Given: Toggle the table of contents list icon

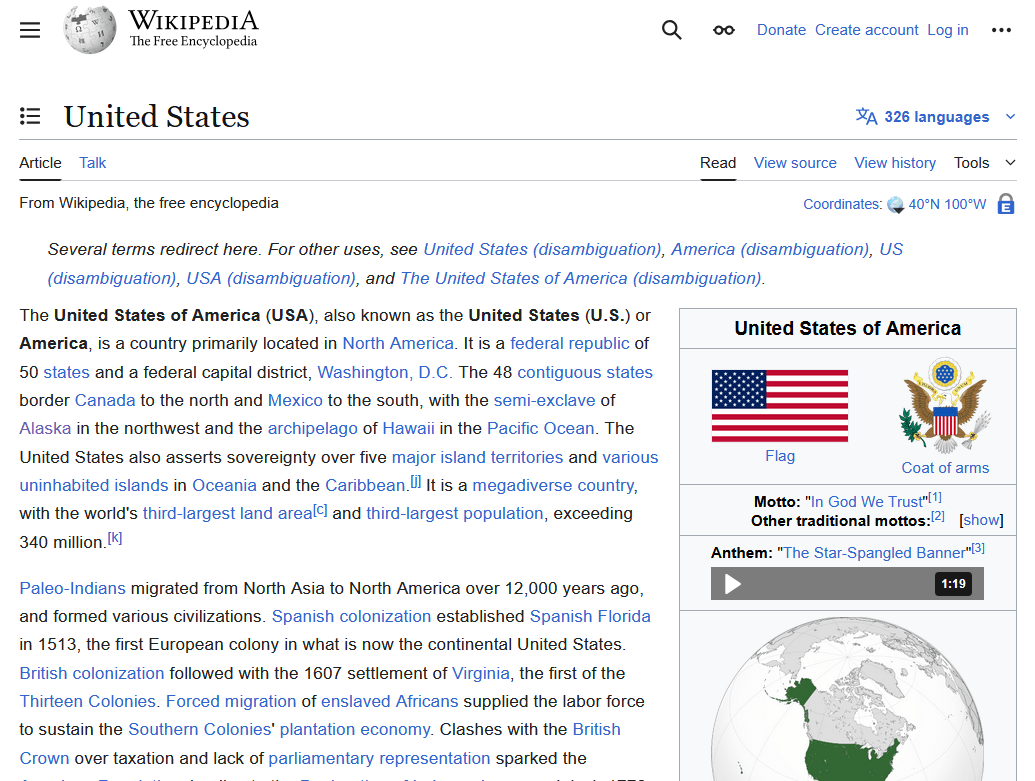Looking at the screenshot, I should 30,117.
